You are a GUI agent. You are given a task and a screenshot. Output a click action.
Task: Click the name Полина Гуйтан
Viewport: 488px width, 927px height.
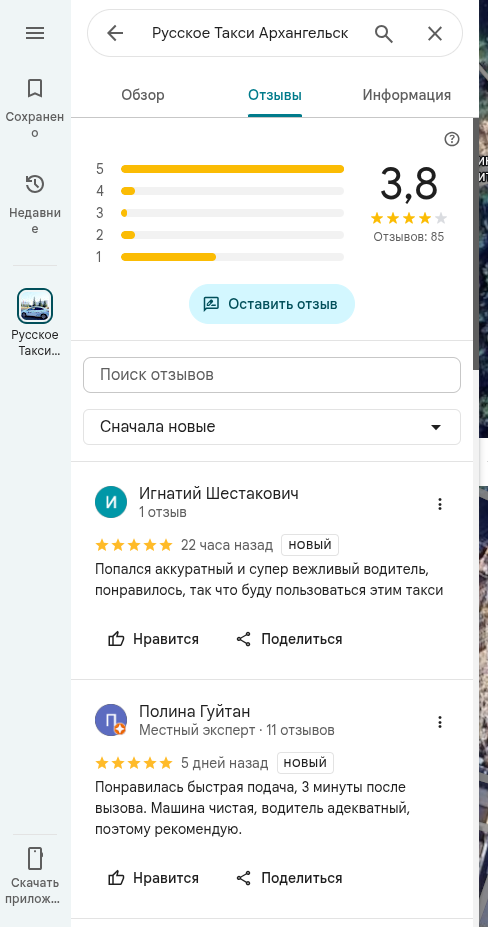195,711
